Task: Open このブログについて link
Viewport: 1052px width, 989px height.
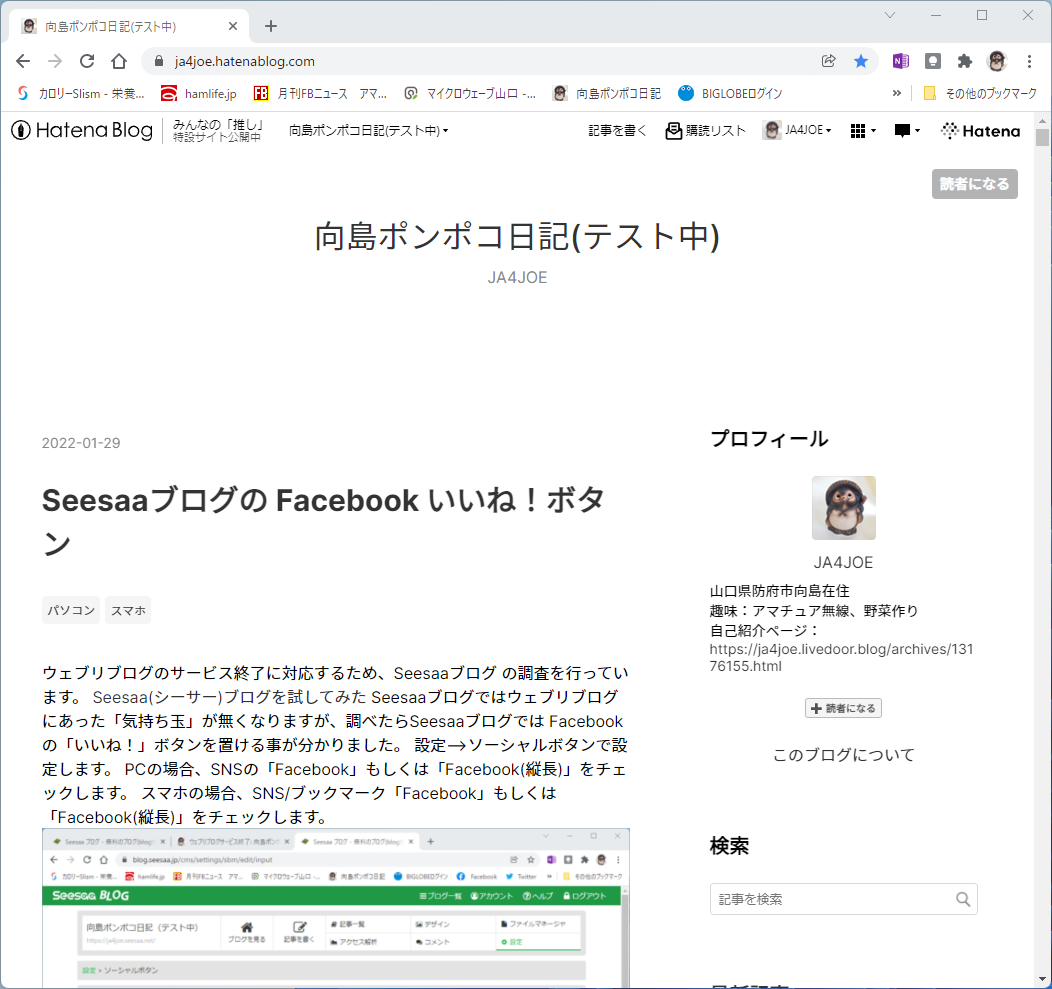Action: (843, 755)
